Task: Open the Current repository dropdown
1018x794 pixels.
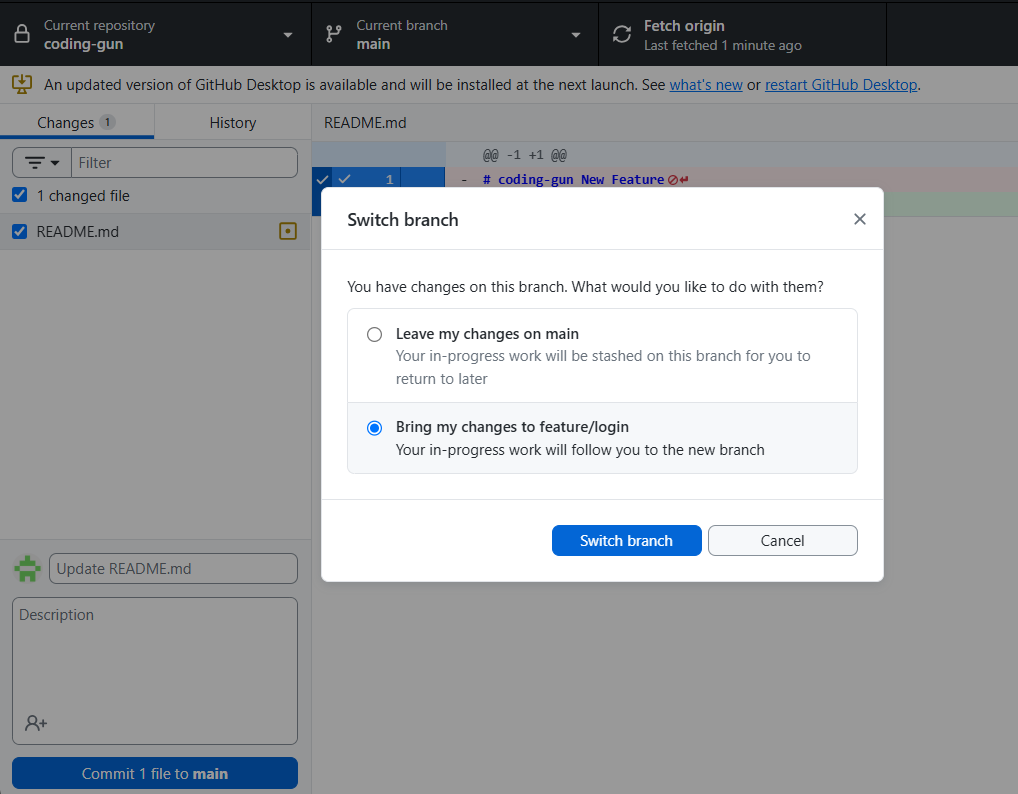Action: click(x=156, y=34)
